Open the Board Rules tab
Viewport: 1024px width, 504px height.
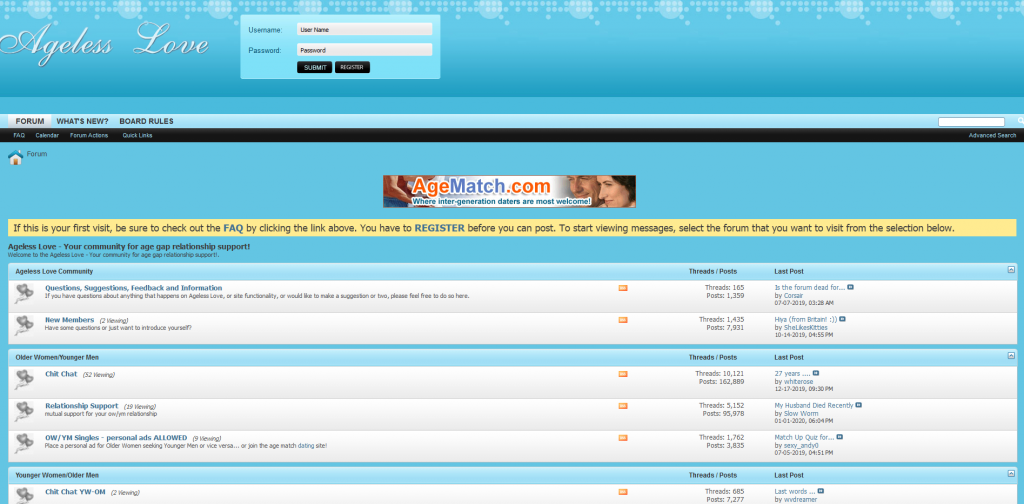146,121
